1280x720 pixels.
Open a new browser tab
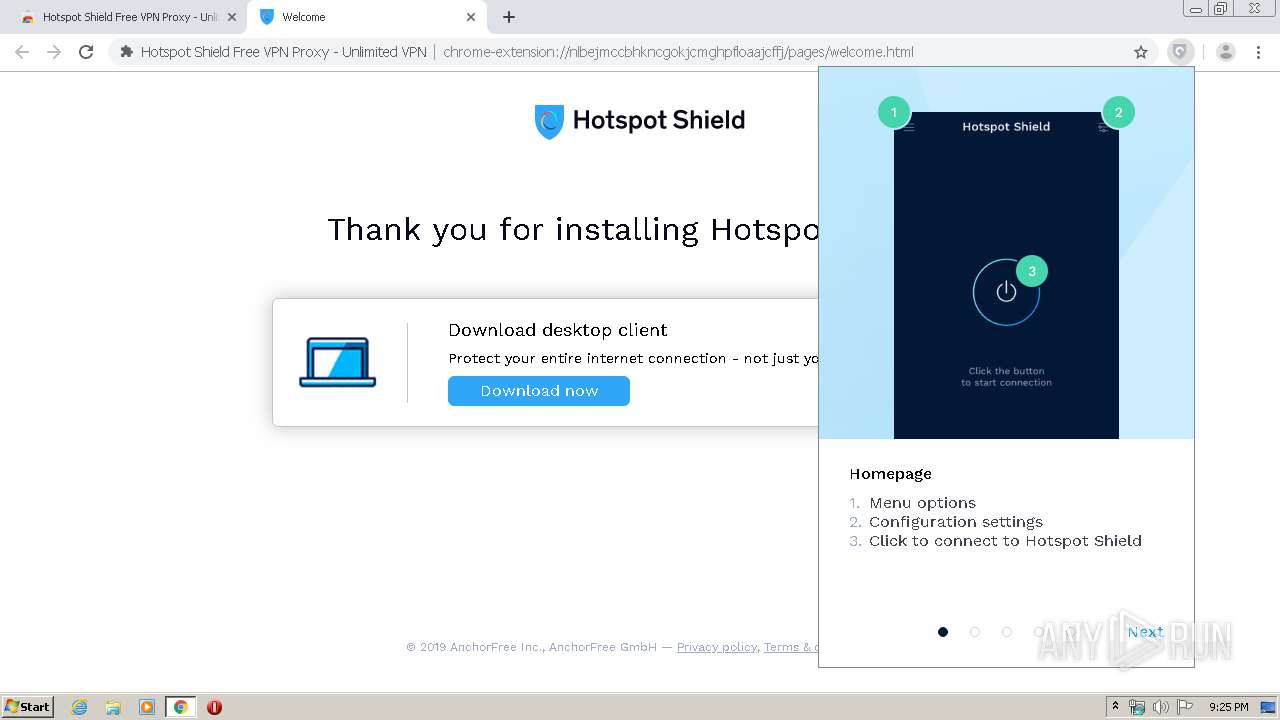(x=509, y=17)
